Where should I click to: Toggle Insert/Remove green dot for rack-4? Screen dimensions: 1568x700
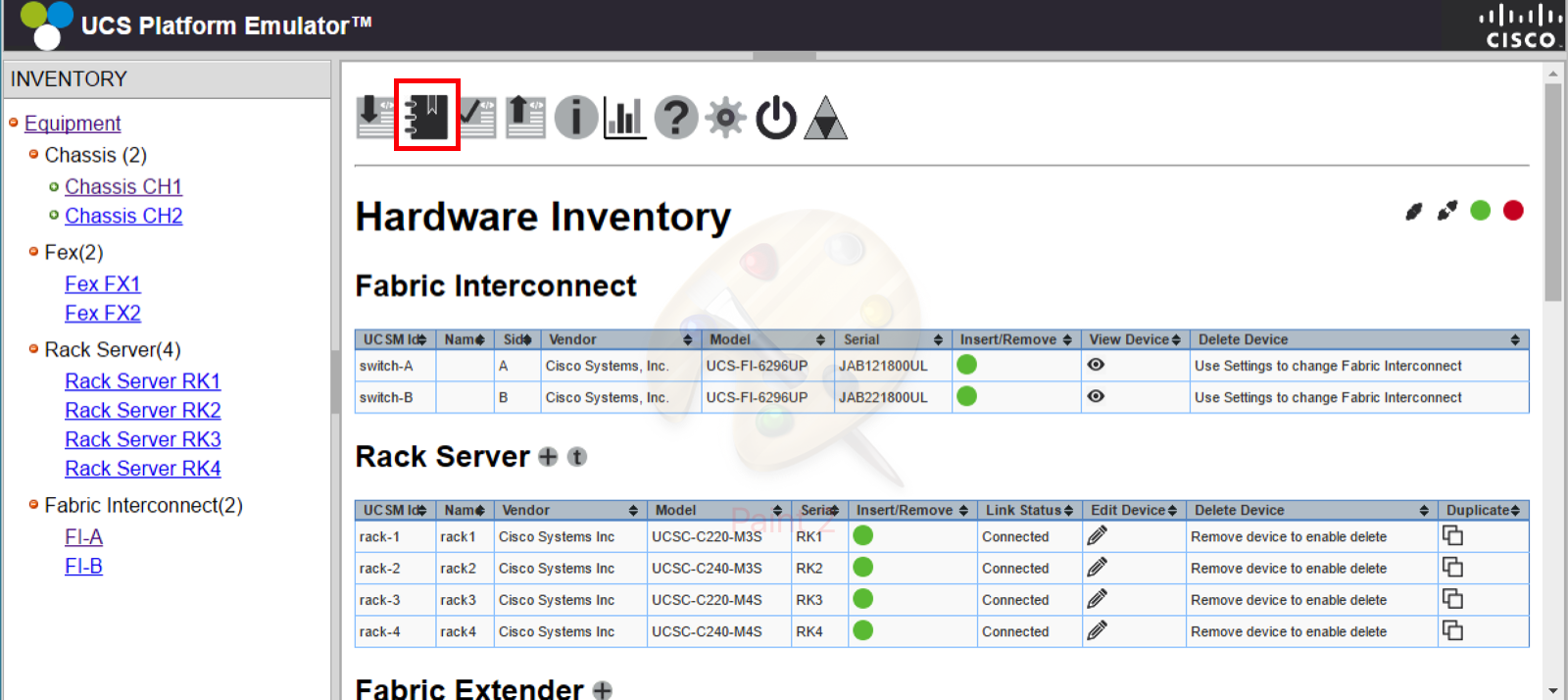[863, 630]
